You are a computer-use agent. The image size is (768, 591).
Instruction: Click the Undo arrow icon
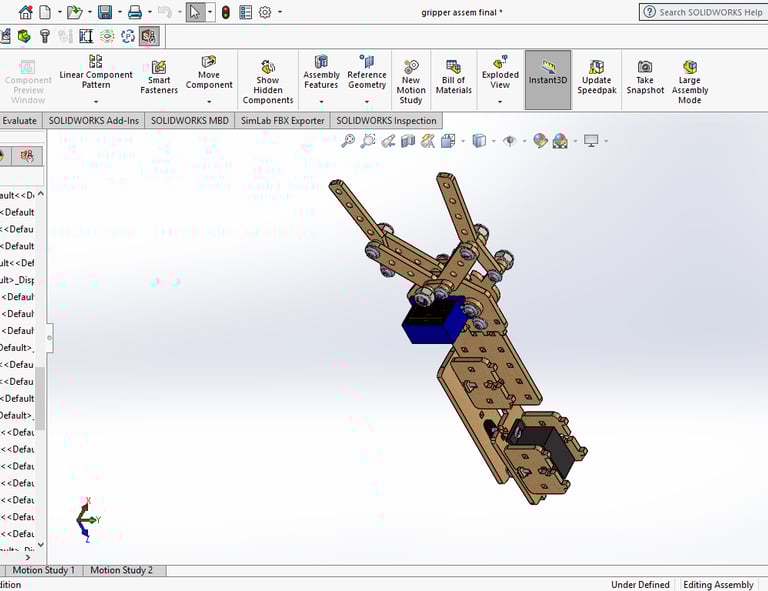pos(165,12)
